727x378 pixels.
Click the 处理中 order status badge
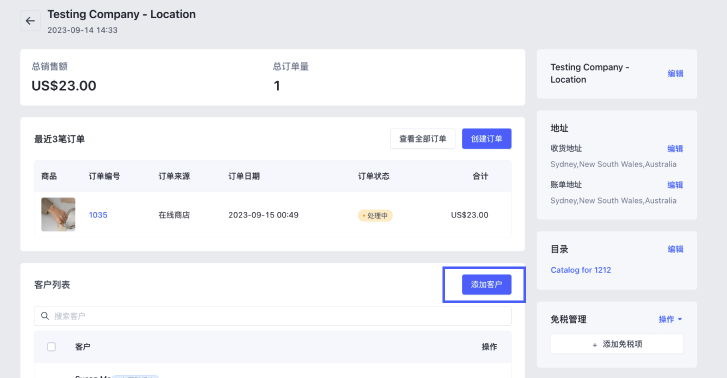tap(375, 216)
